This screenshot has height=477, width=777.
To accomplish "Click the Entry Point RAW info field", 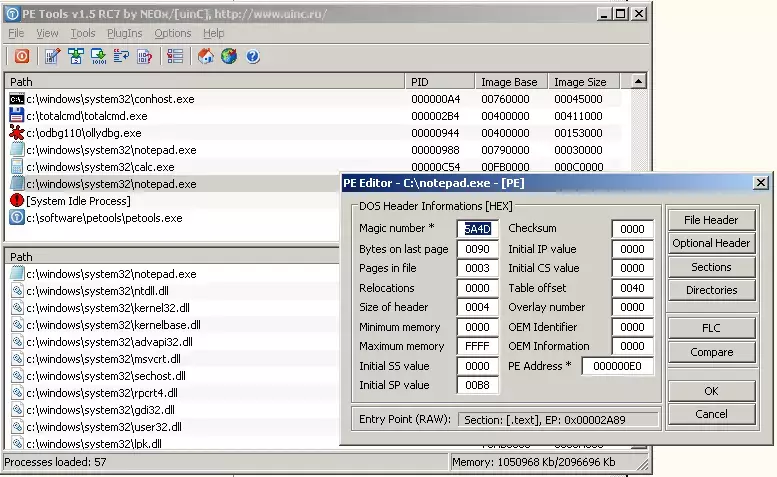I will pos(558,420).
